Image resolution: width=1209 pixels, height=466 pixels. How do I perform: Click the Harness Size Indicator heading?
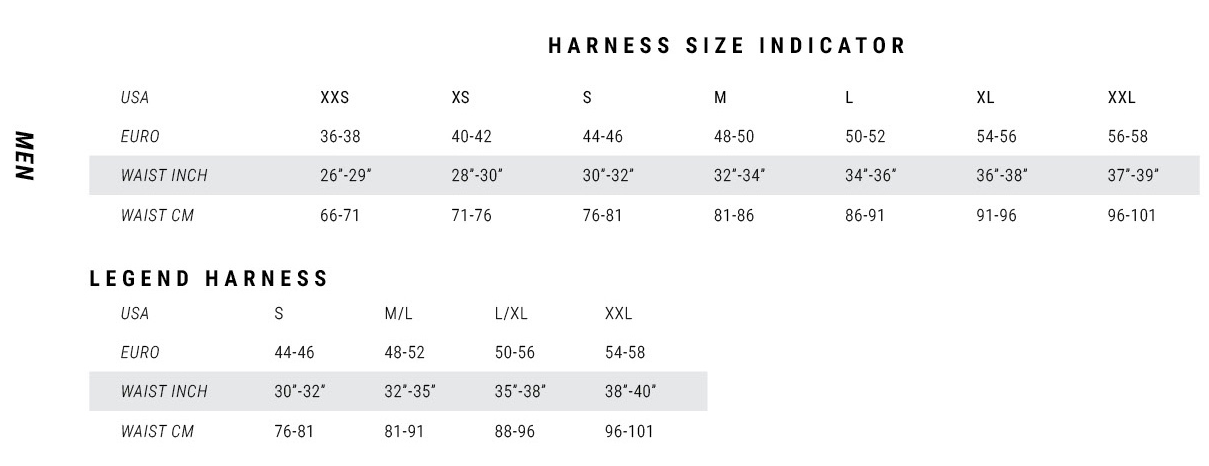727,46
